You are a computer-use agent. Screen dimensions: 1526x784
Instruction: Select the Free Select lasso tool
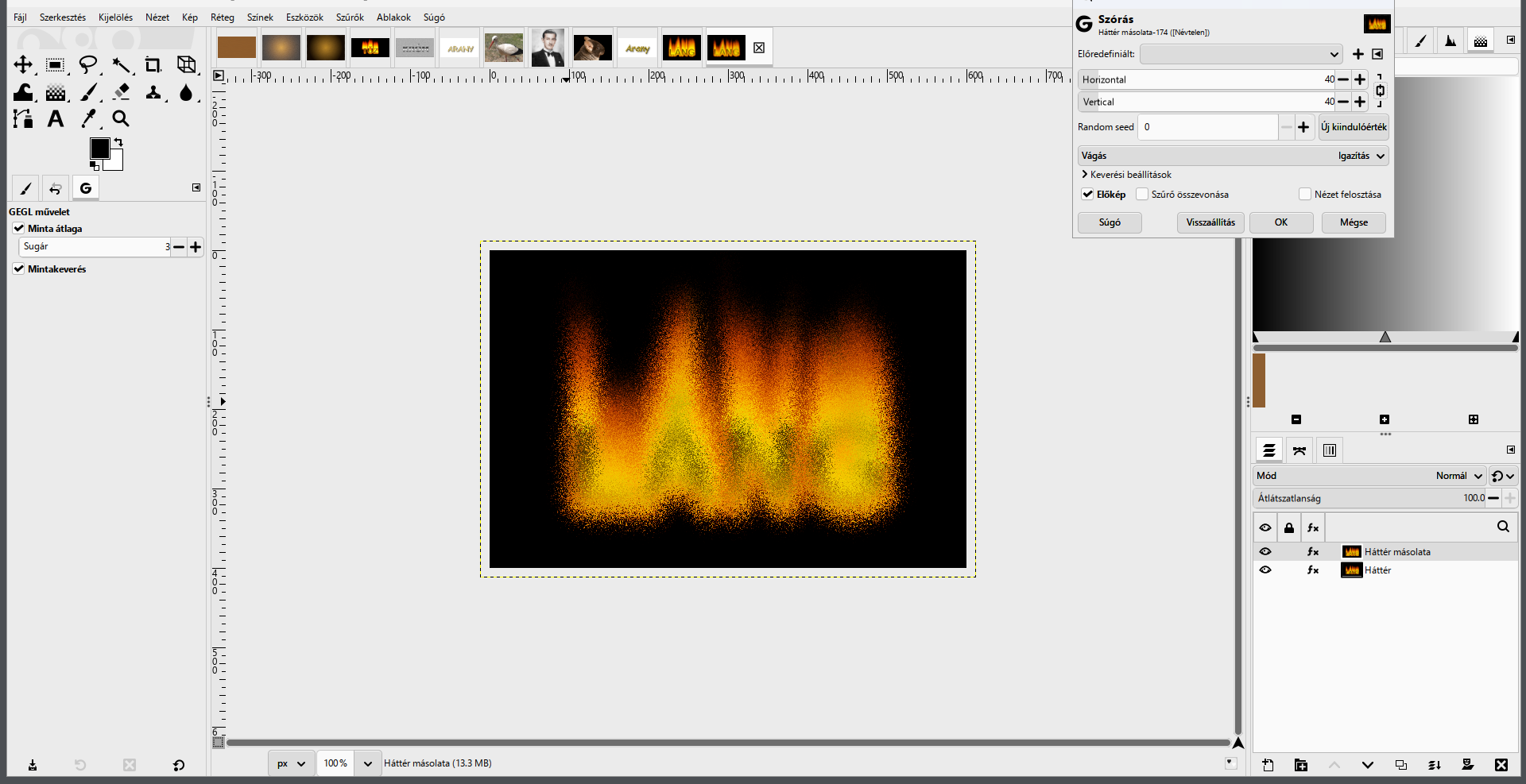[x=88, y=64]
